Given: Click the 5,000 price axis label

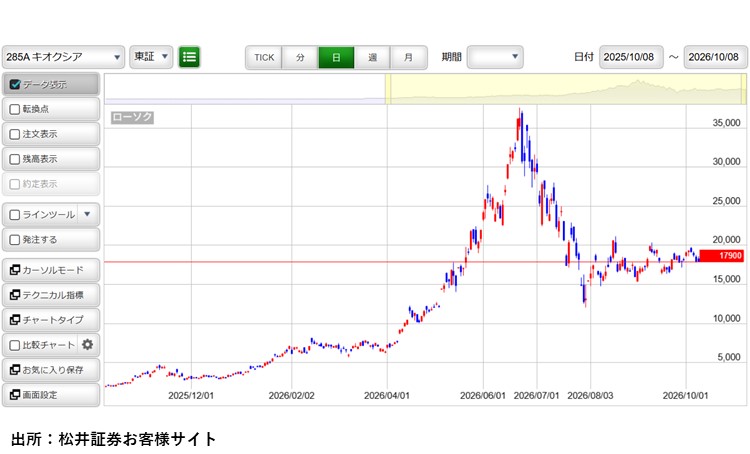Looking at the screenshot, I should (728, 357).
